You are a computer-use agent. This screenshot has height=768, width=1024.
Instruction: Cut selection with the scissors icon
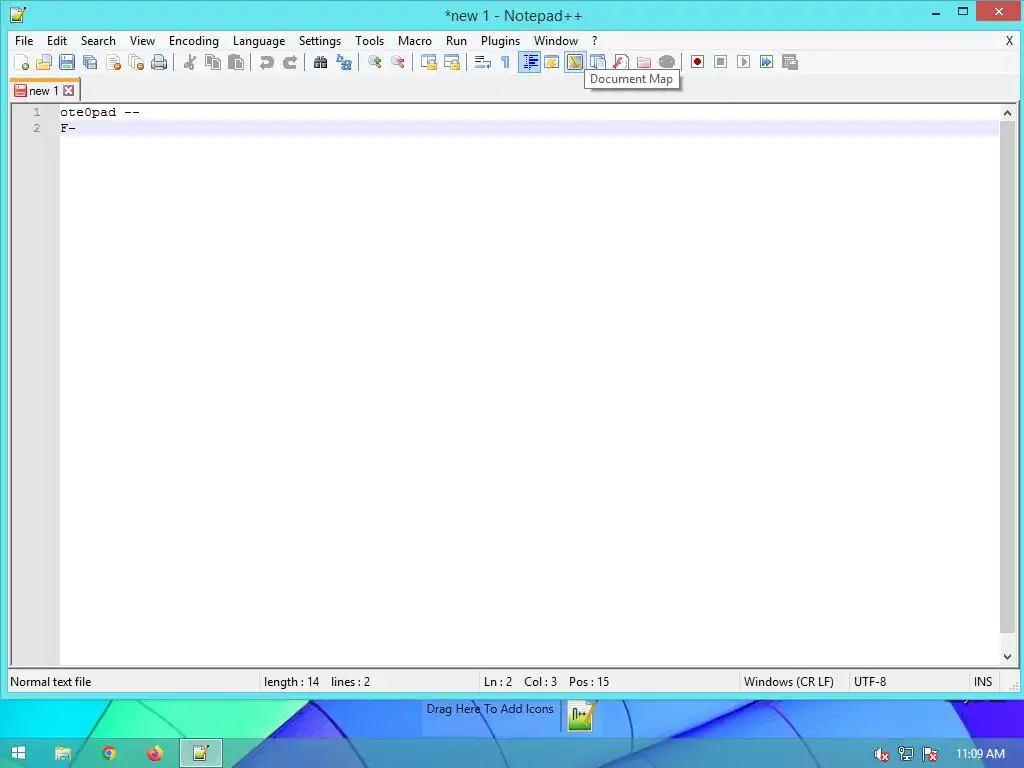189,62
